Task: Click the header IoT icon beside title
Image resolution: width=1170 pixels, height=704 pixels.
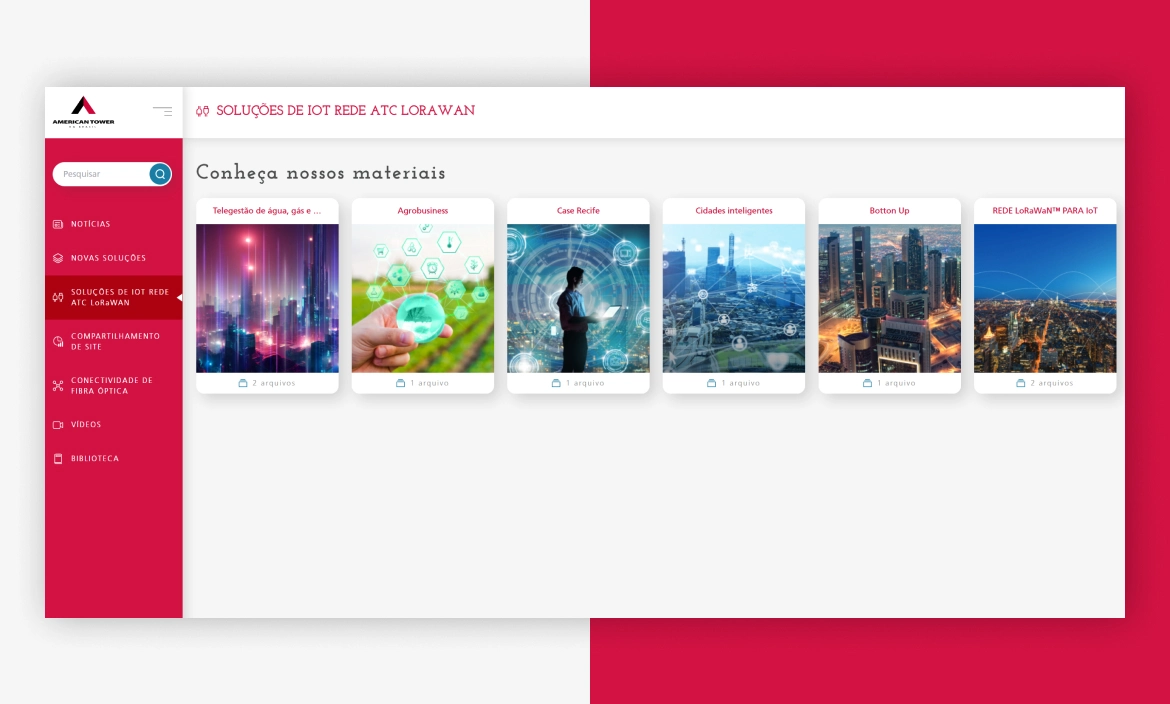Action: click(x=203, y=111)
